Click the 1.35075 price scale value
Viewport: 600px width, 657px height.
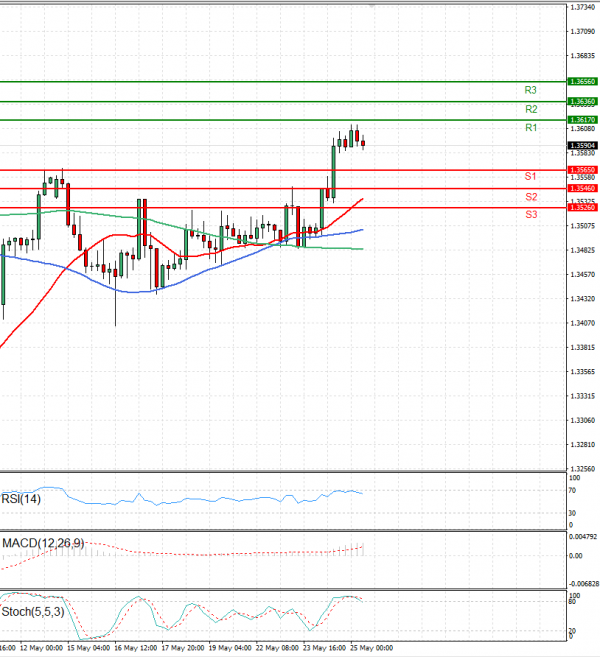click(x=582, y=226)
